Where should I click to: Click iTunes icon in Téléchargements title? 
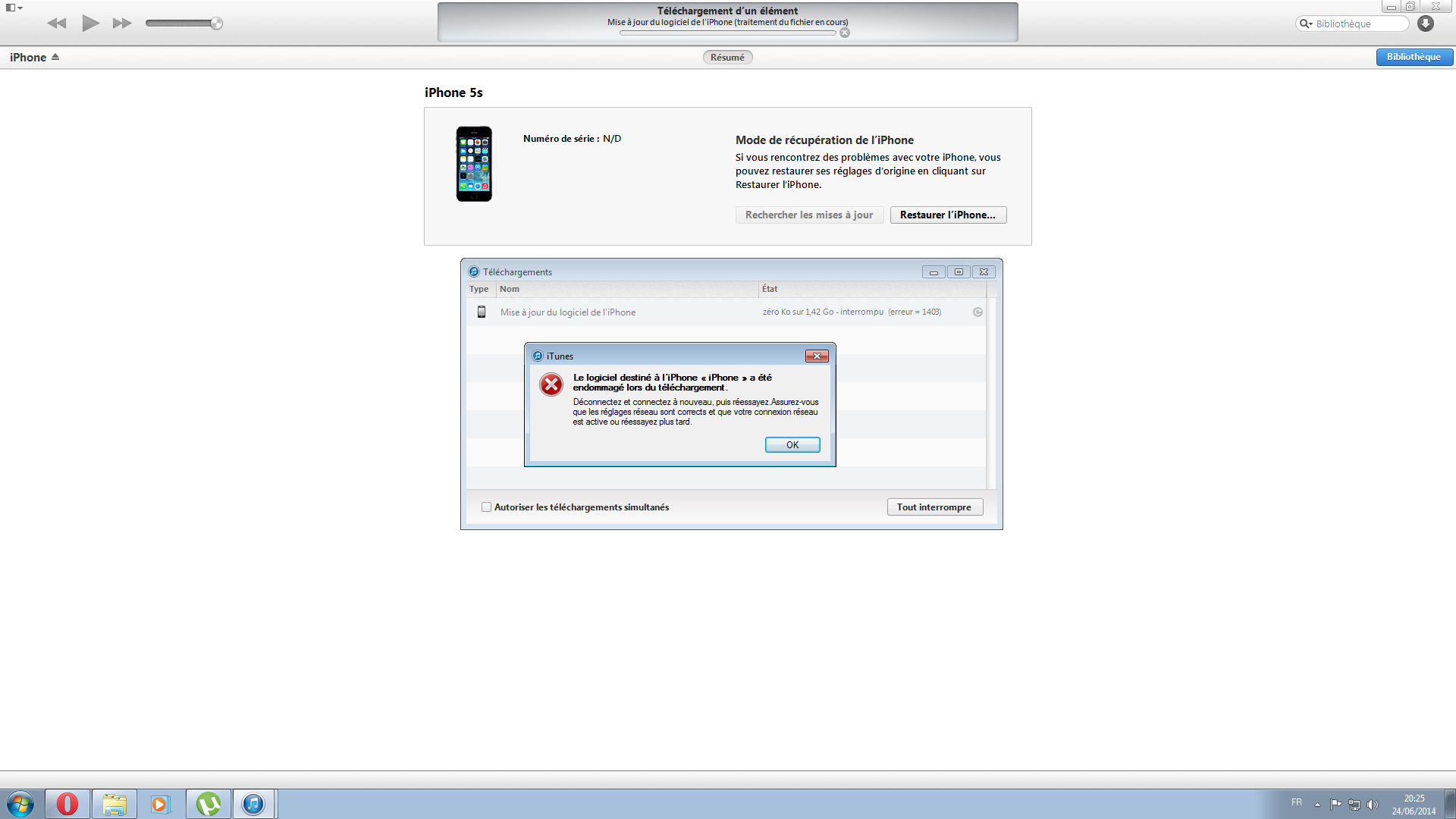[474, 272]
